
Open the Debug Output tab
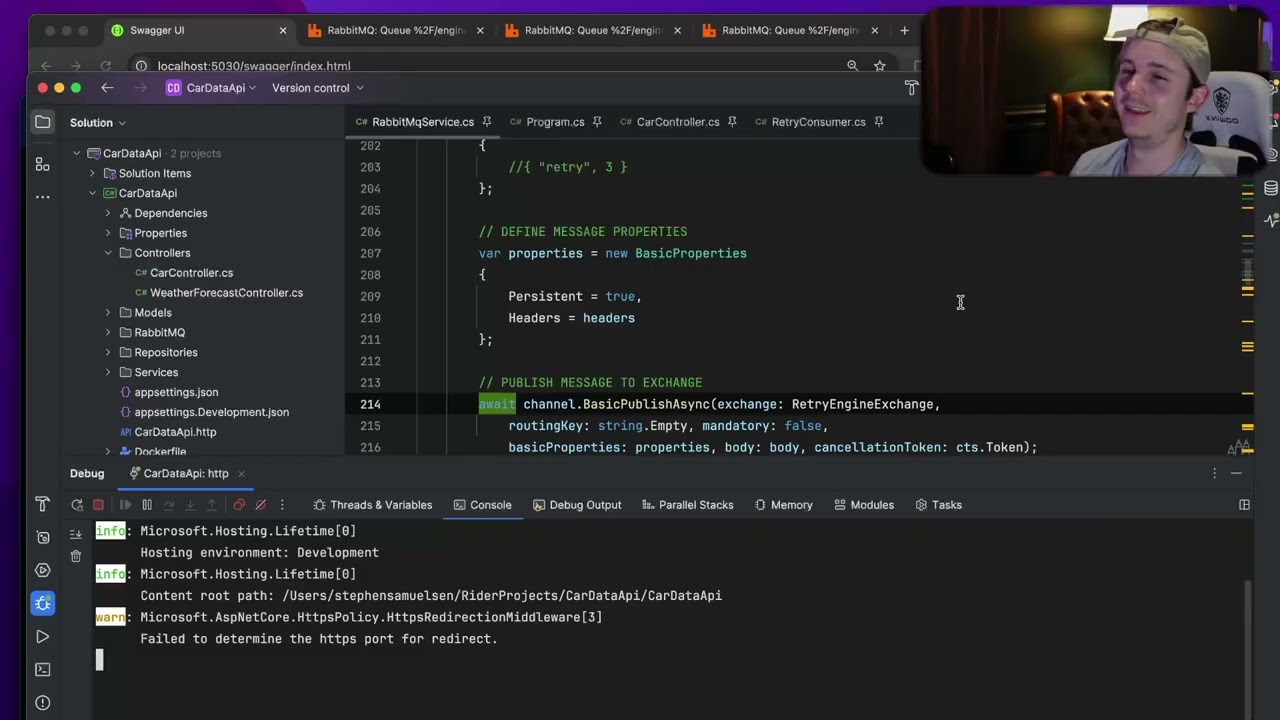[577, 505]
